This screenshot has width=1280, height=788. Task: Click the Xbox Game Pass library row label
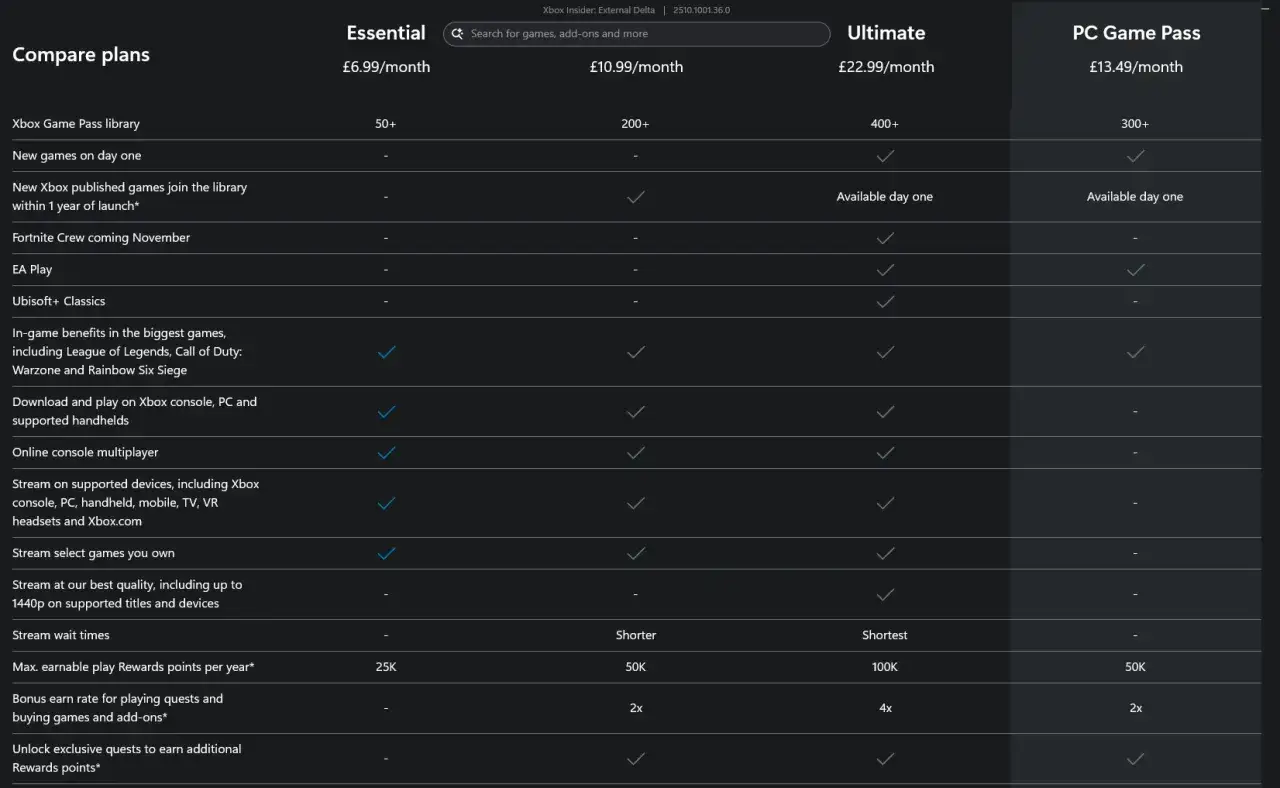pyautogui.click(x=76, y=124)
